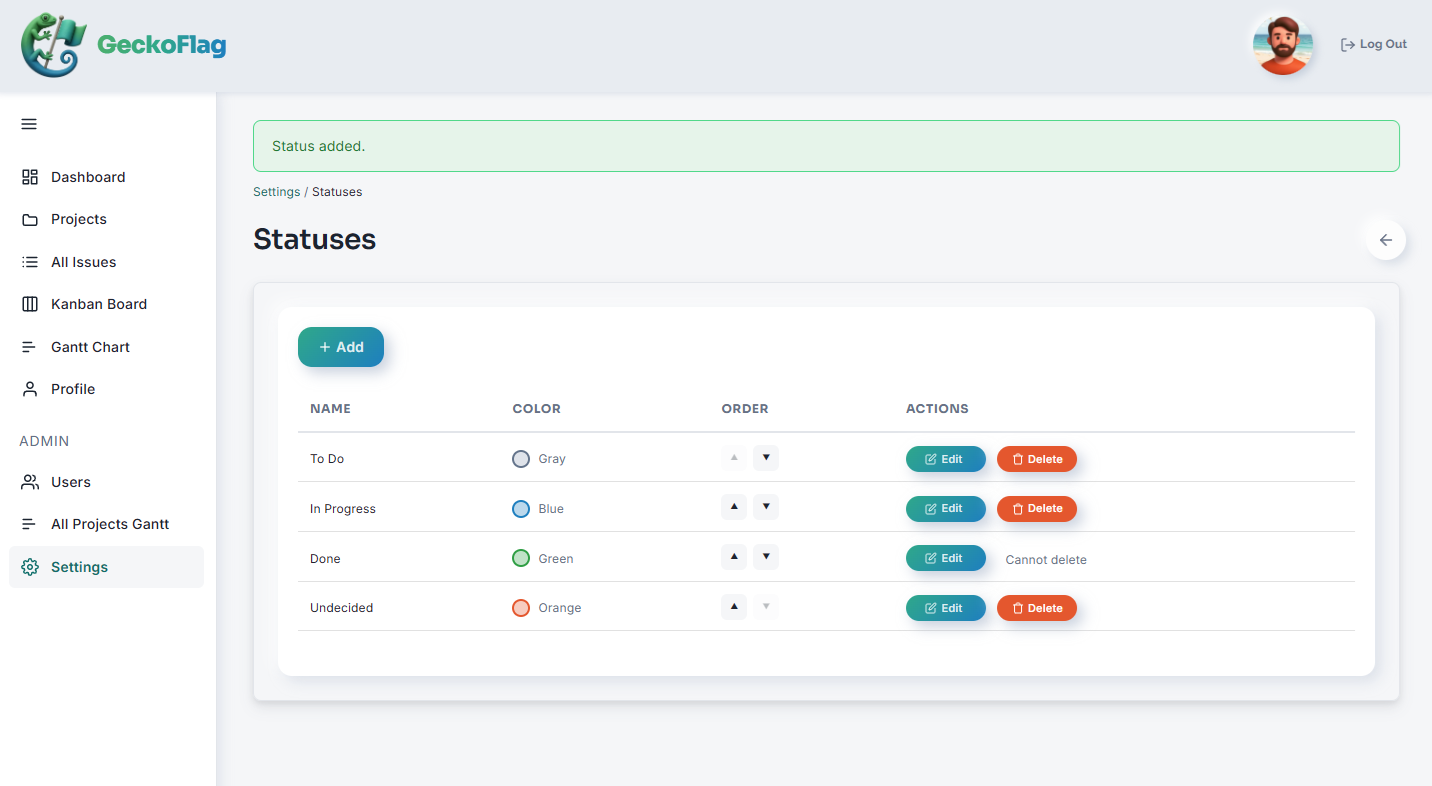This screenshot has height=786, width=1432.
Task: Delete the To Do status
Action: pos(1037,459)
